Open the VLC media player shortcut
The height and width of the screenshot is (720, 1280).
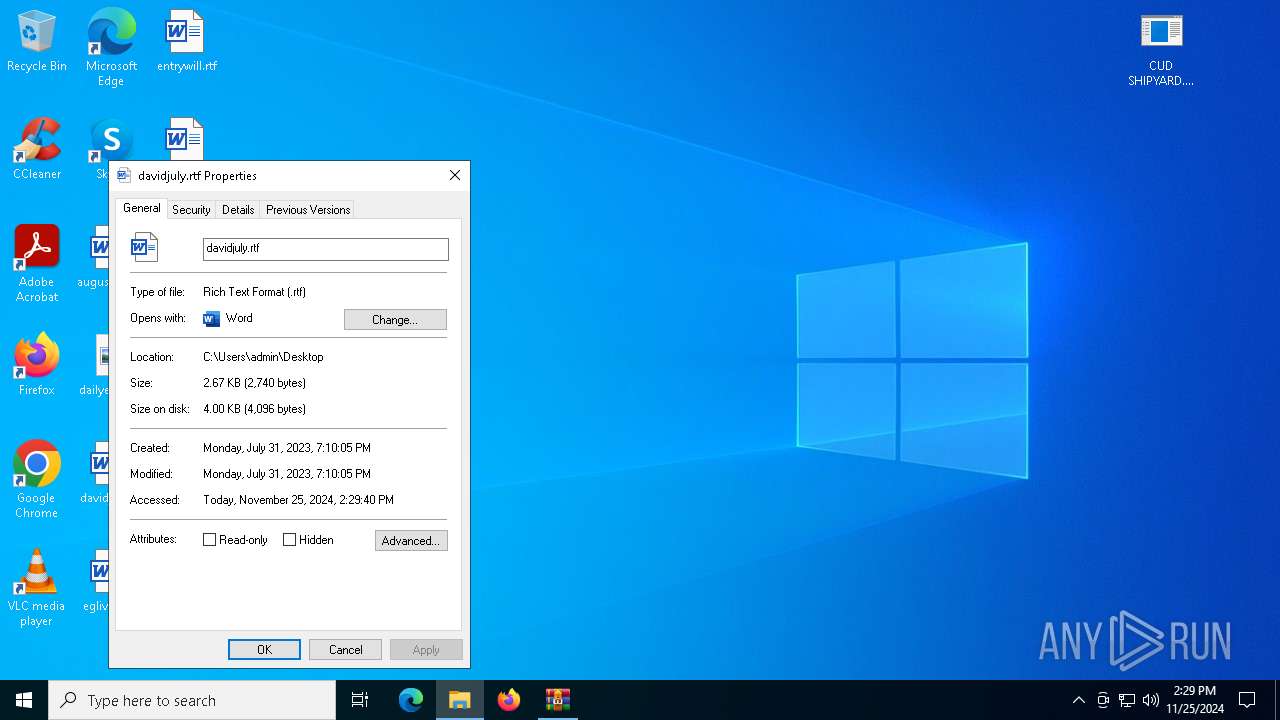tap(37, 588)
